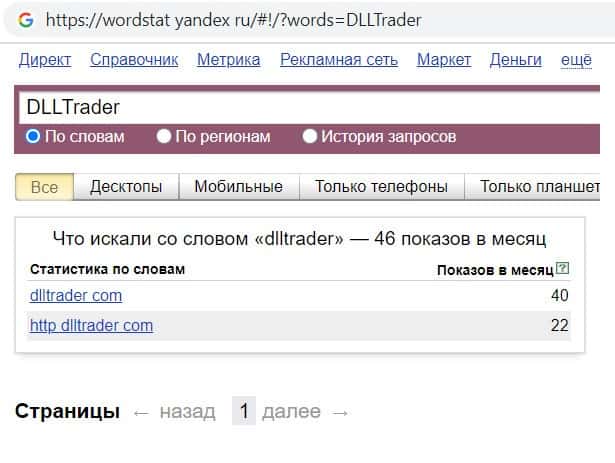The image size is (615, 463).
Task: Open the dlltrader com keyword link
Action: [x=76, y=295]
